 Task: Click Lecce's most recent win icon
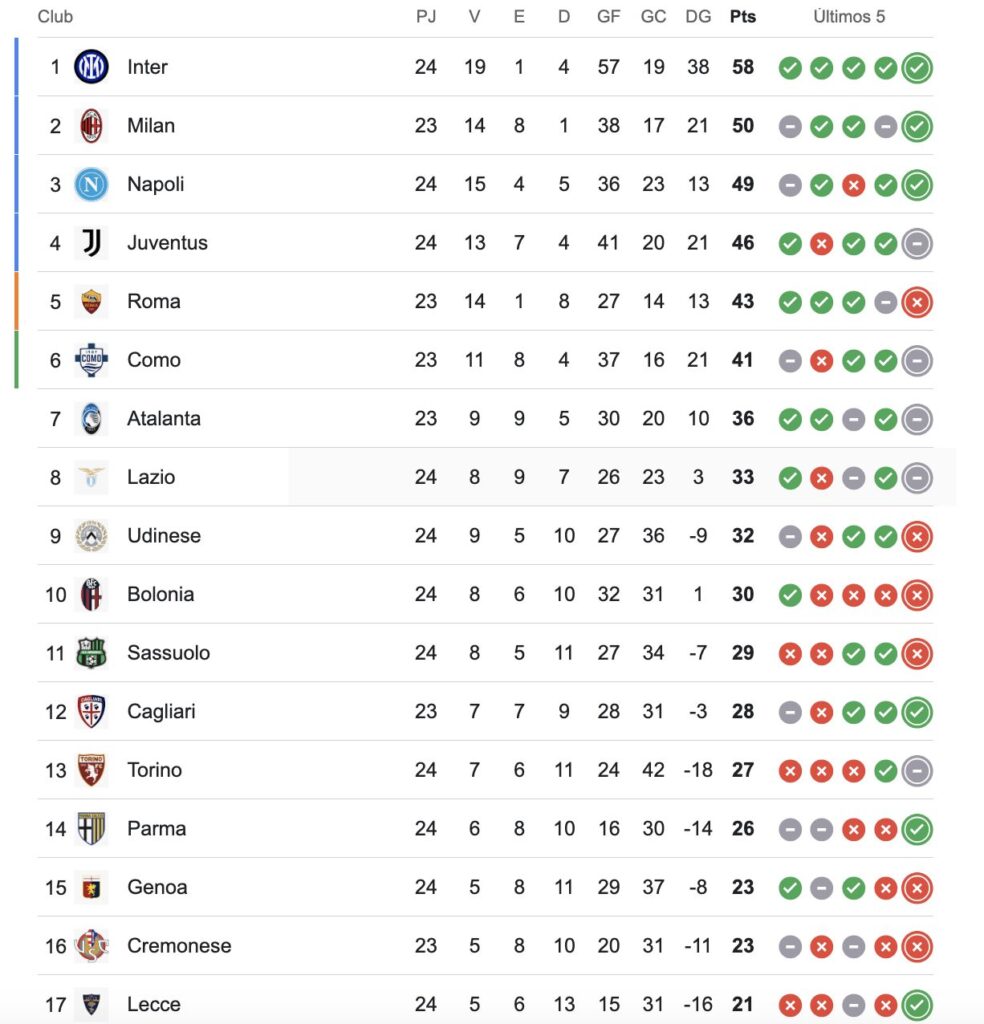click(917, 1004)
